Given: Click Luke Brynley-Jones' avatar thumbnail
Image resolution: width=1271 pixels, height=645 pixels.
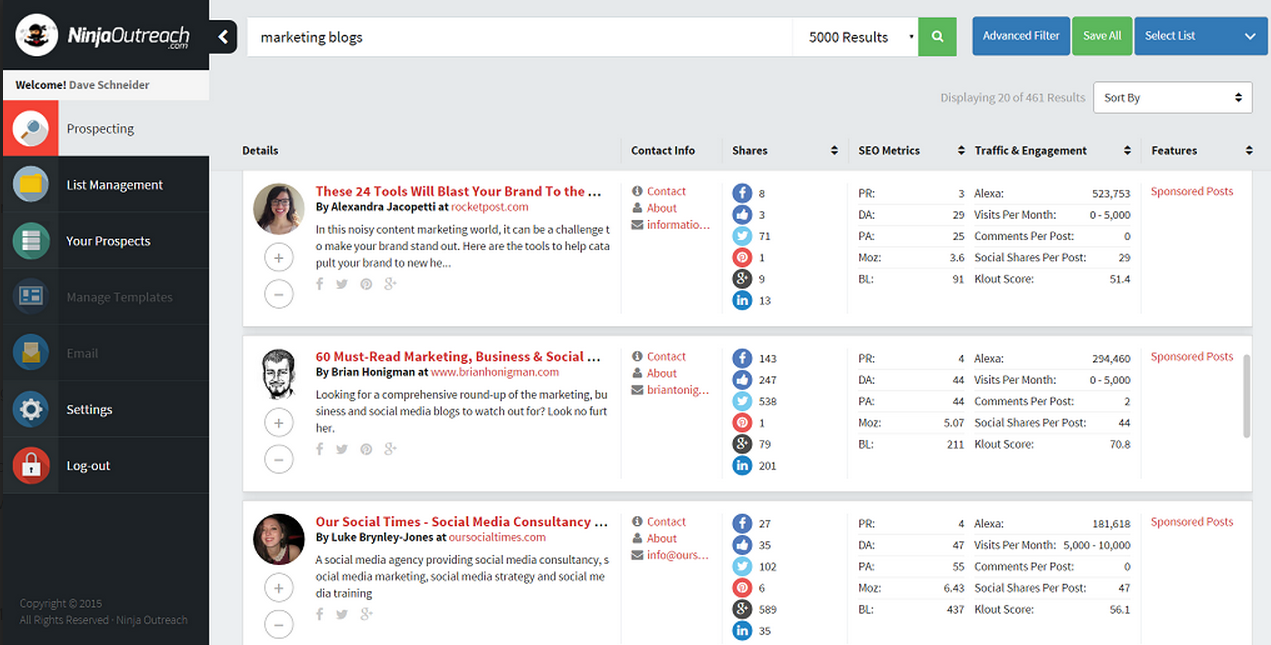Looking at the screenshot, I should [279, 539].
